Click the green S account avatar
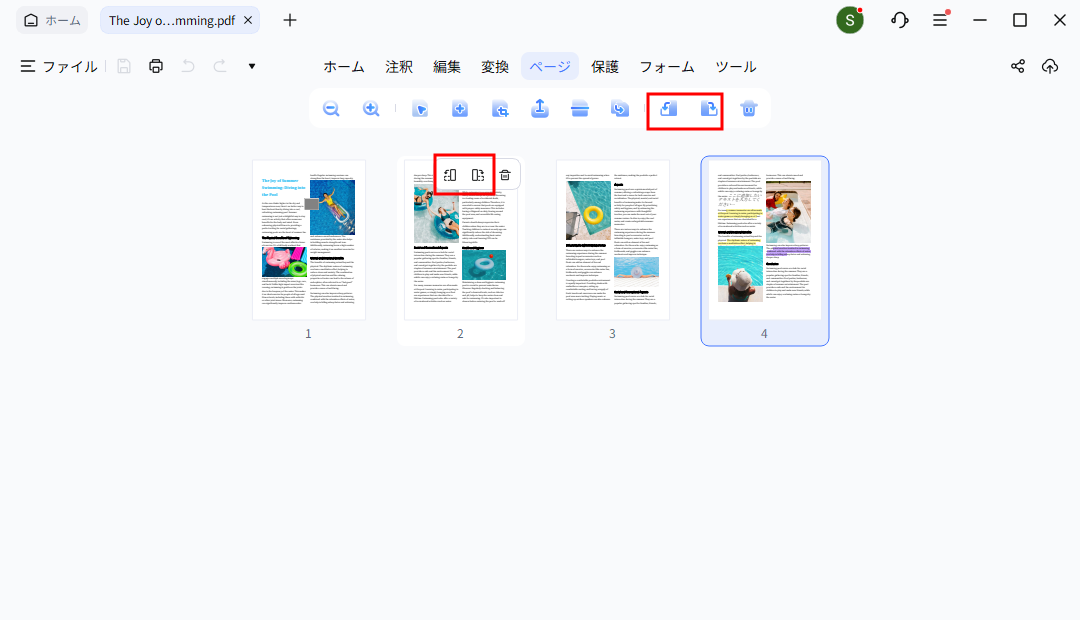The image size is (1080, 620). [x=850, y=20]
